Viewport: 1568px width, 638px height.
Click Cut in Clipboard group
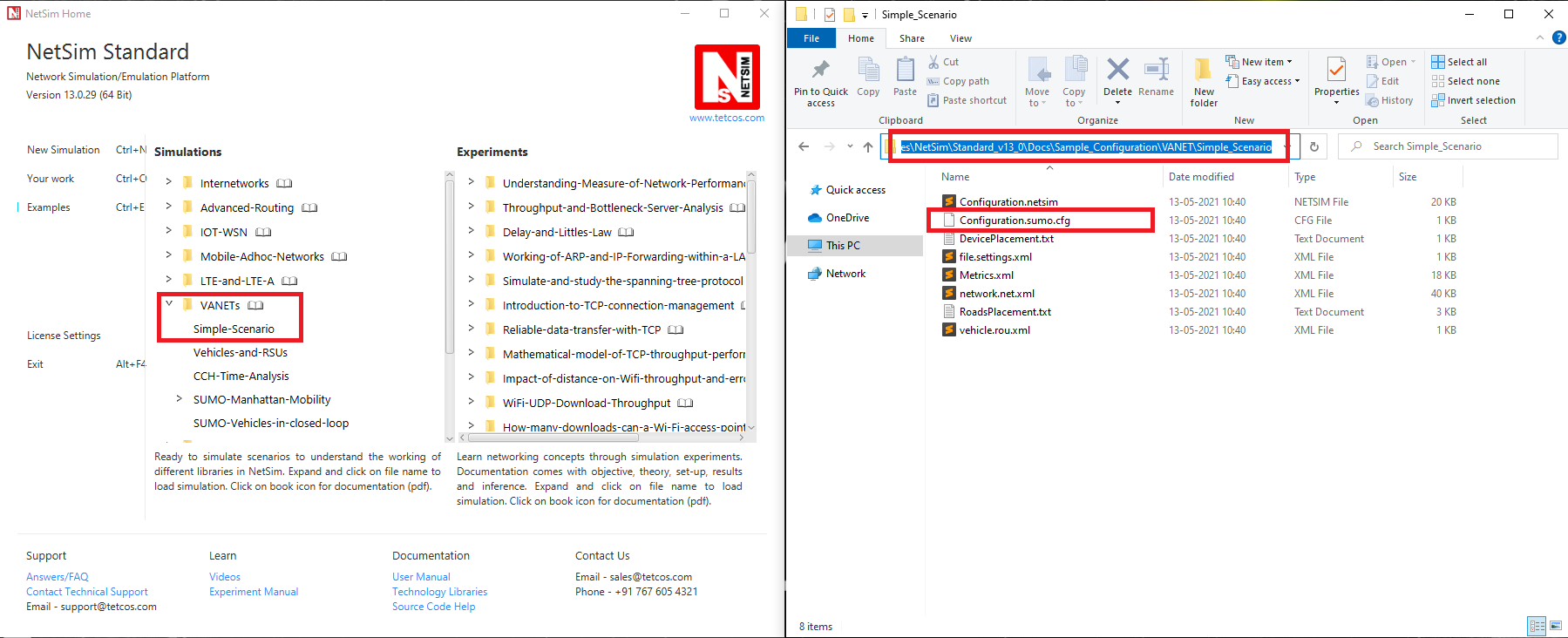(x=943, y=62)
